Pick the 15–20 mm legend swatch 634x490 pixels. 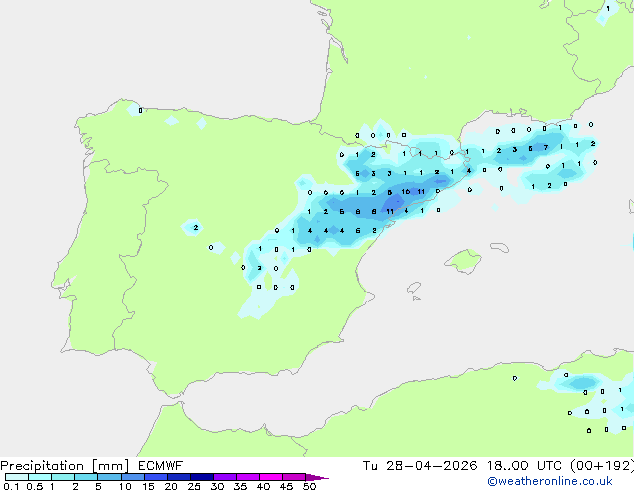pyautogui.click(x=156, y=477)
